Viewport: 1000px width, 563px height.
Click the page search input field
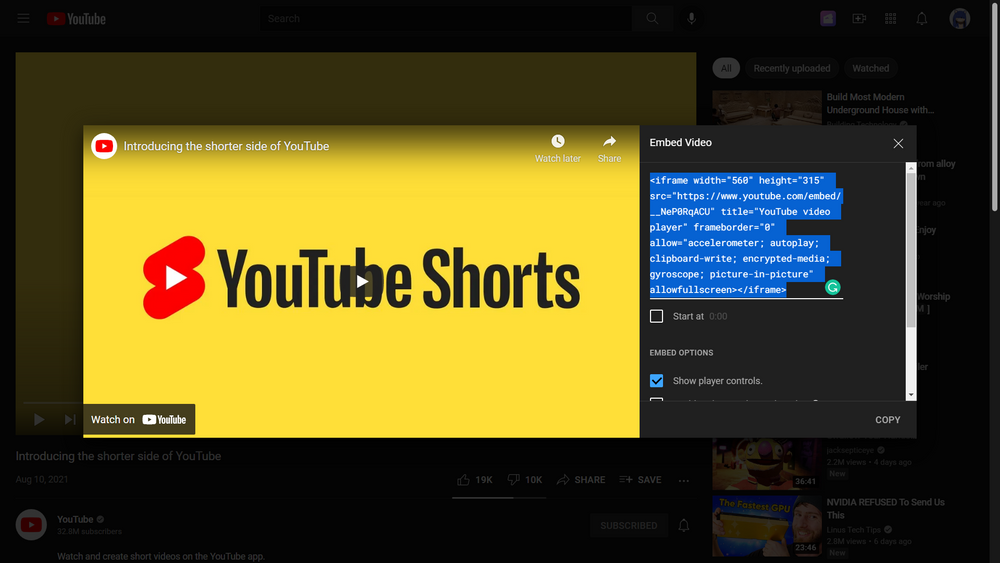pyautogui.click(x=445, y=18)
